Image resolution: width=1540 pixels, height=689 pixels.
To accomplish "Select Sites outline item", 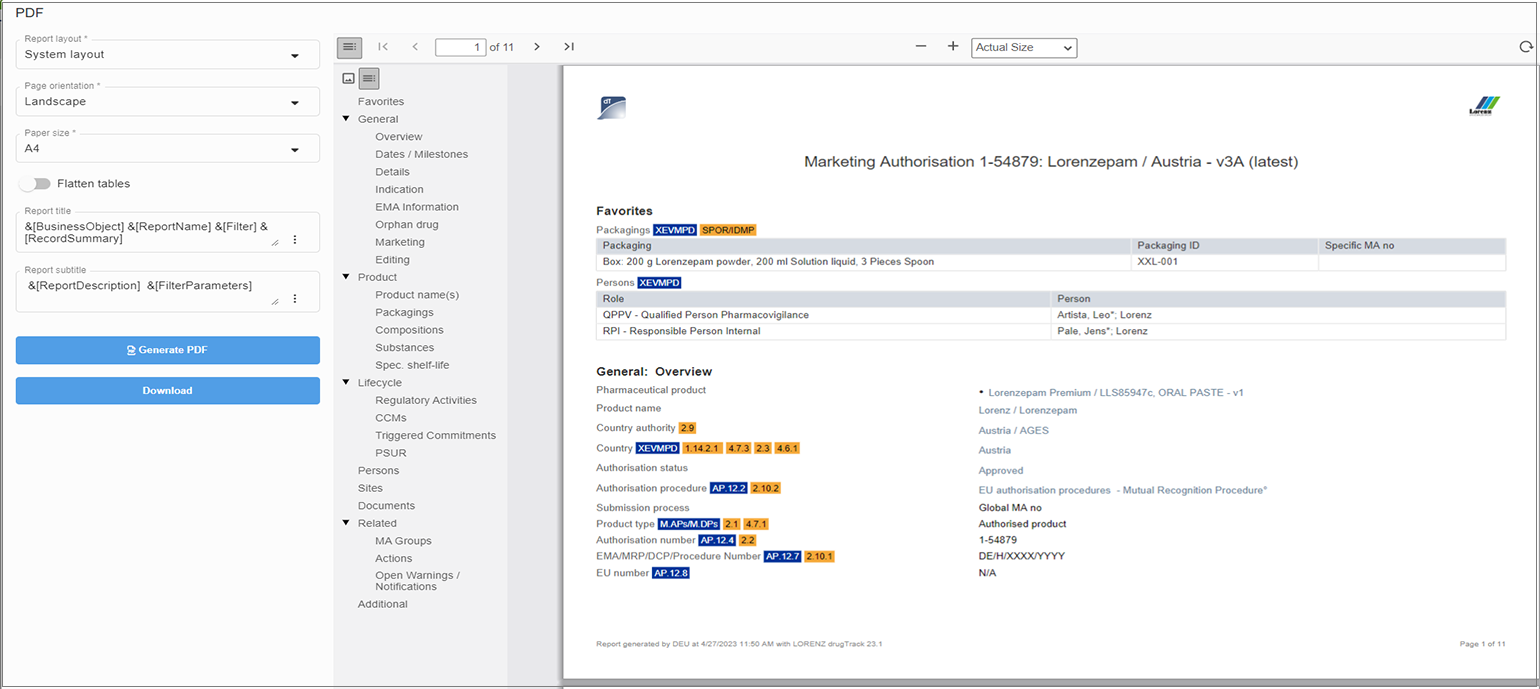I will (370, 488).
